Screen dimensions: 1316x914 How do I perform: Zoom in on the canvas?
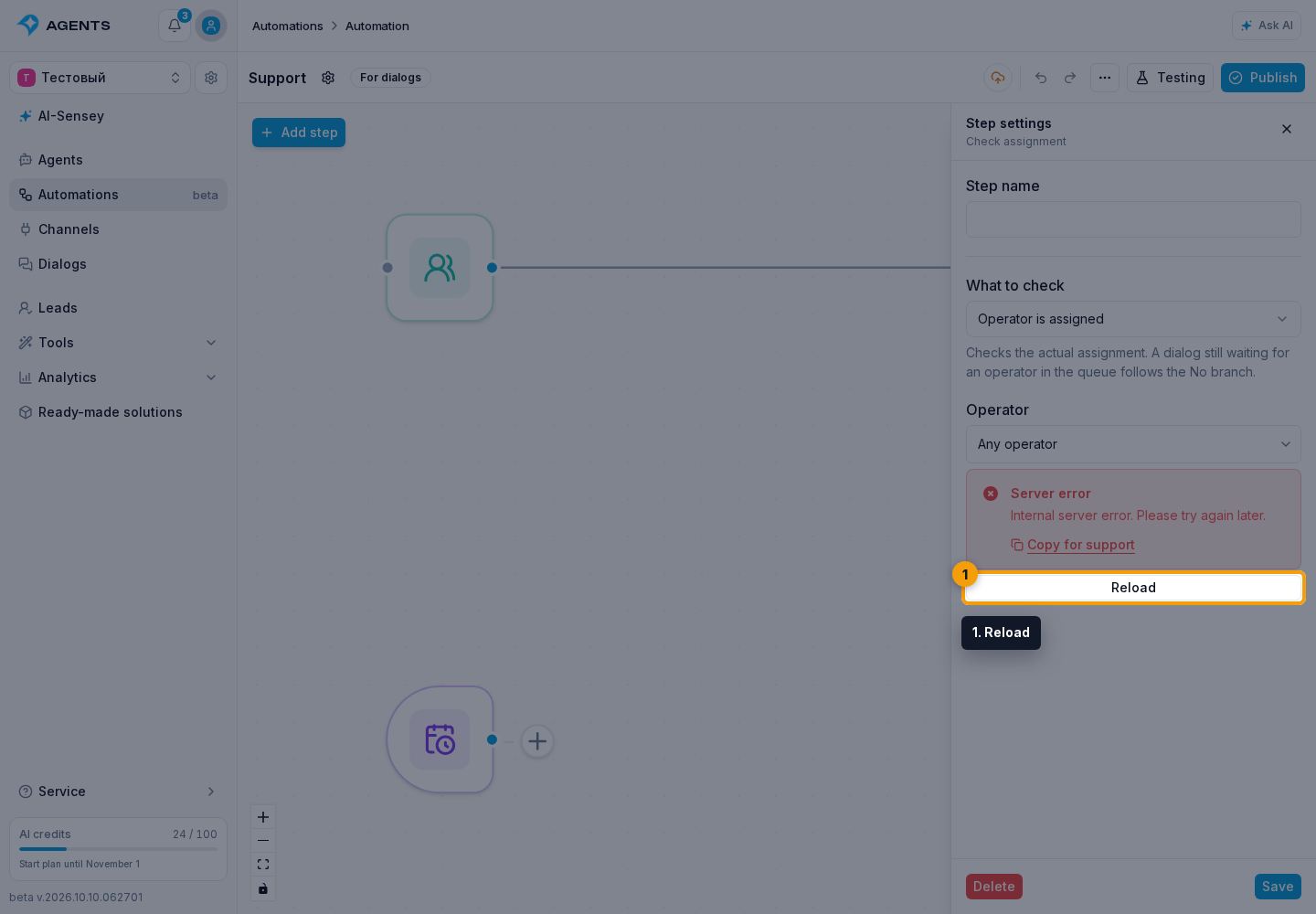[x=263, y=817]
